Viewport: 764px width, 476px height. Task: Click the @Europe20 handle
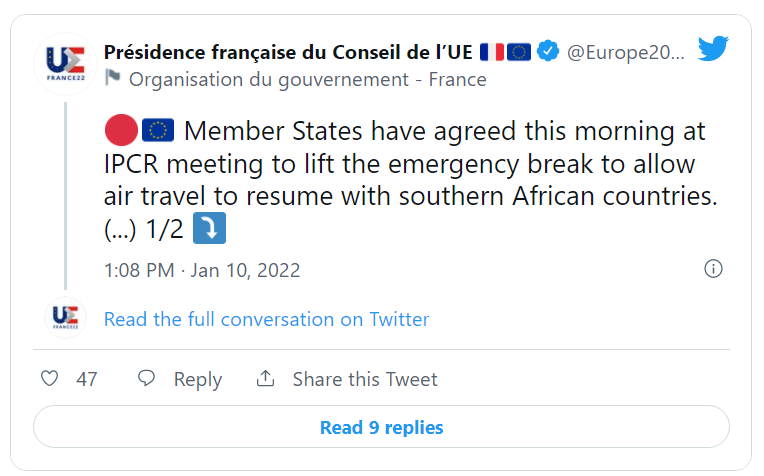pos(627,51)
